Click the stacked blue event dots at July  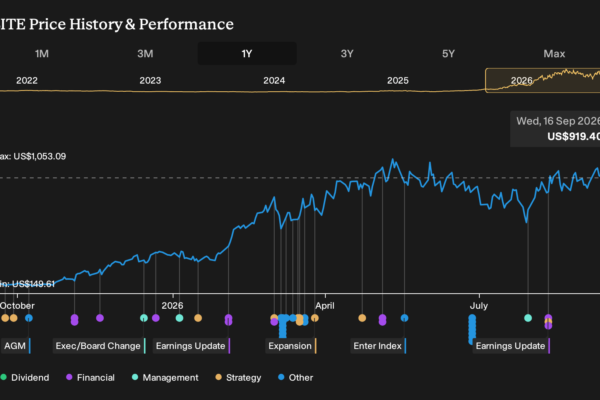472,329
